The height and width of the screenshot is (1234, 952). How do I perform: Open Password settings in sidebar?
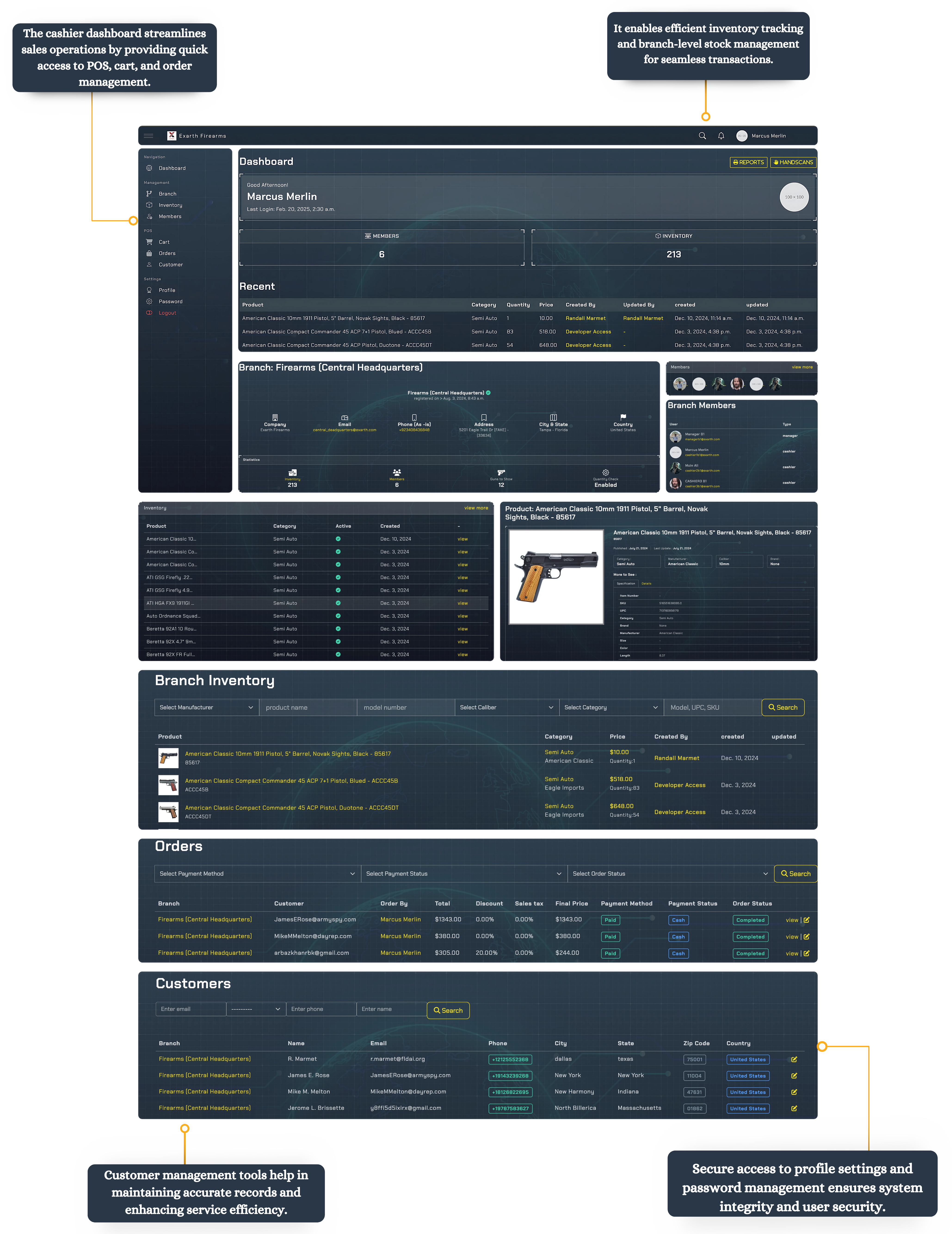[x=170, y=302]
